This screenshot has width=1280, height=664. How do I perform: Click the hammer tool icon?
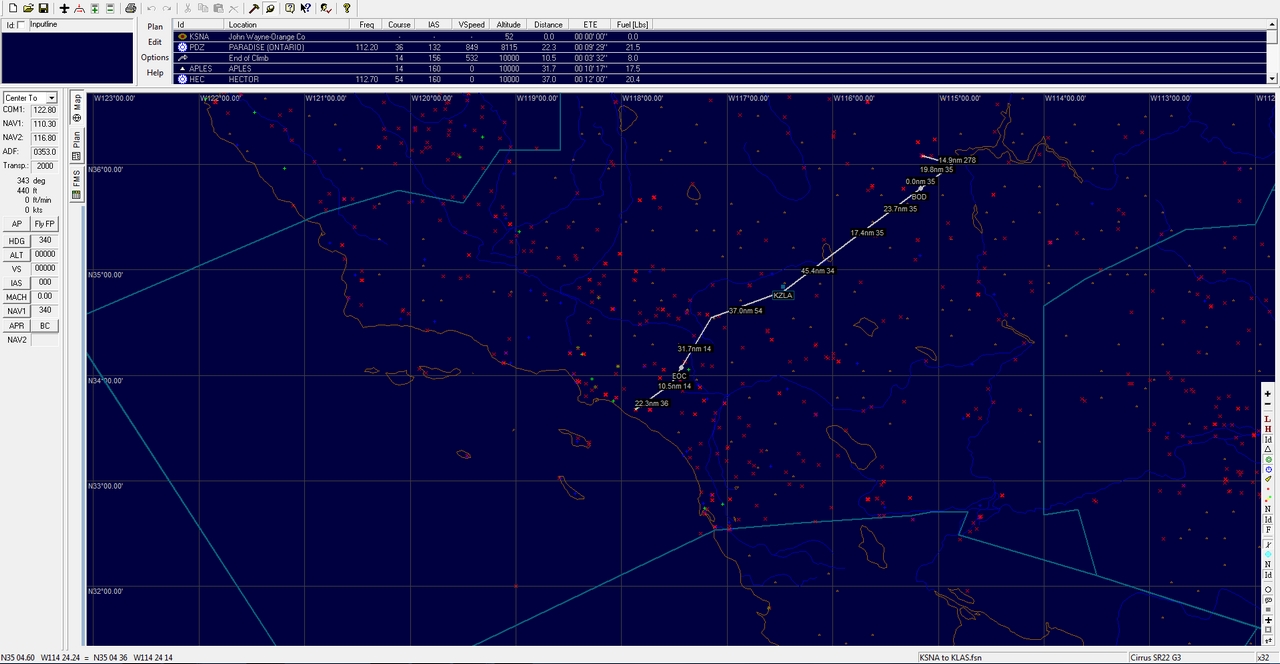tap(254, 8)
